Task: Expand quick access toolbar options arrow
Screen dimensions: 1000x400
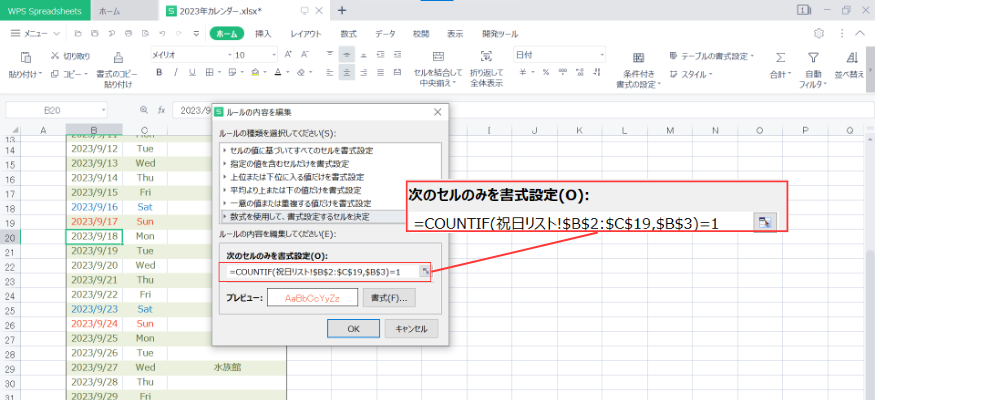Action: click(196, 33)
